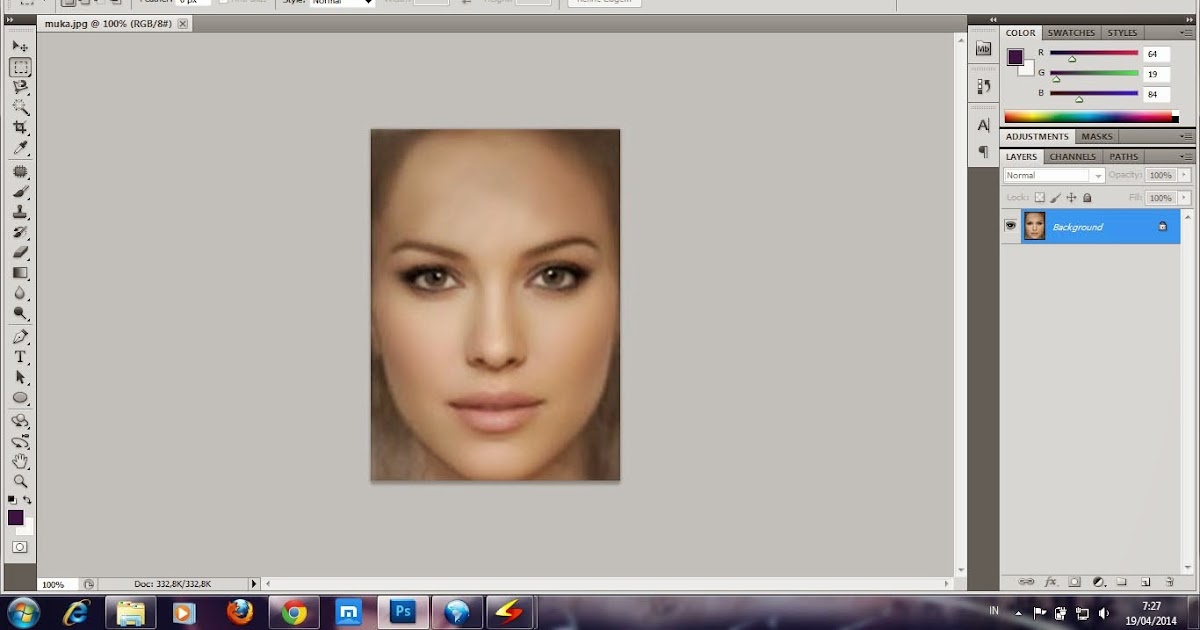The height and width of the screenshot is (630, 1200).
Task: Select the 3D Rotate tool
Action: (20, 421)
